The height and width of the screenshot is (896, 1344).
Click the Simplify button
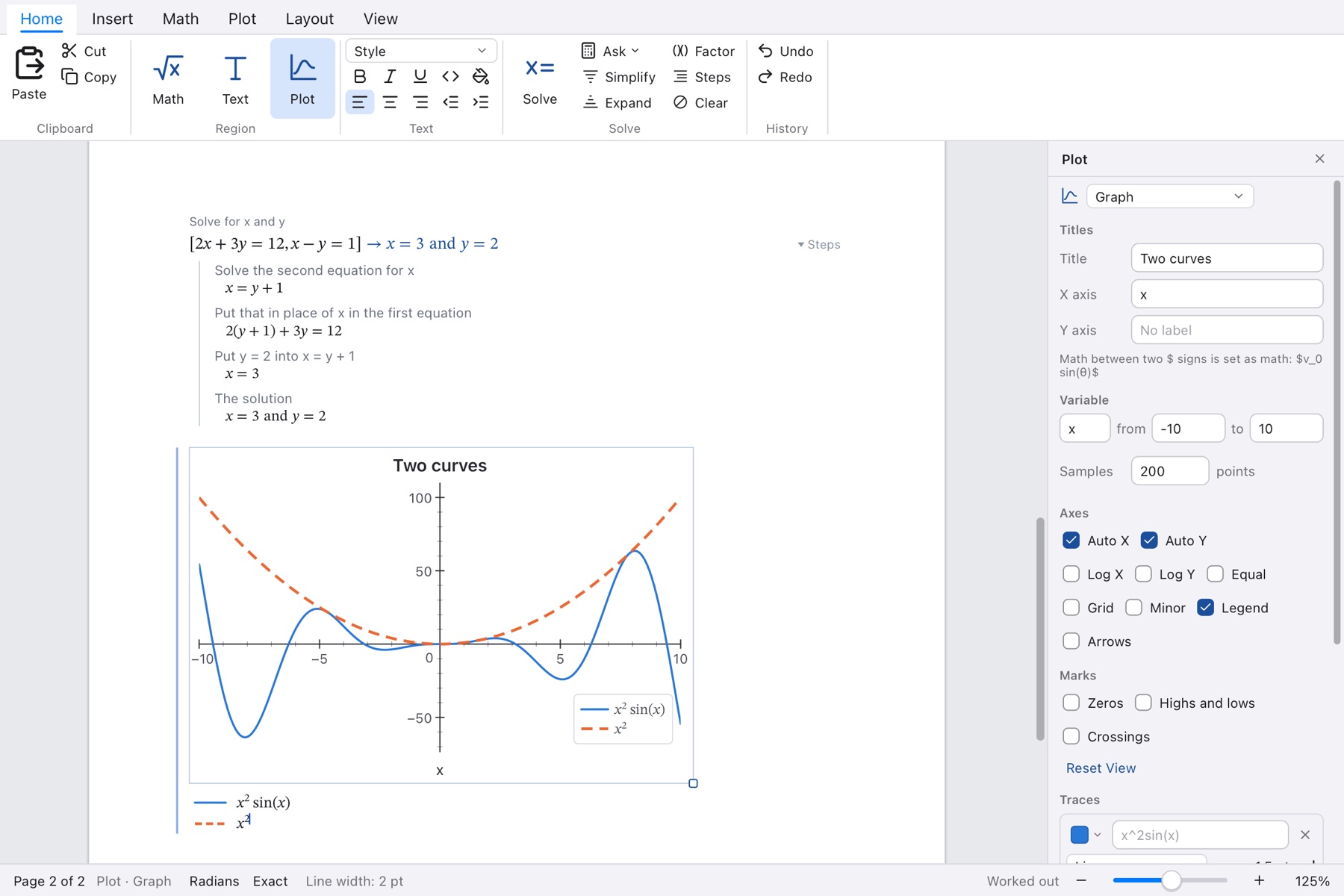coord(618,77)
